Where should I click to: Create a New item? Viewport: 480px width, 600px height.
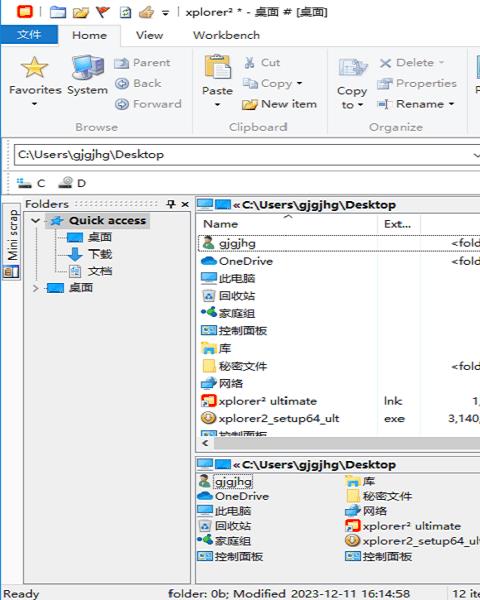280,104
